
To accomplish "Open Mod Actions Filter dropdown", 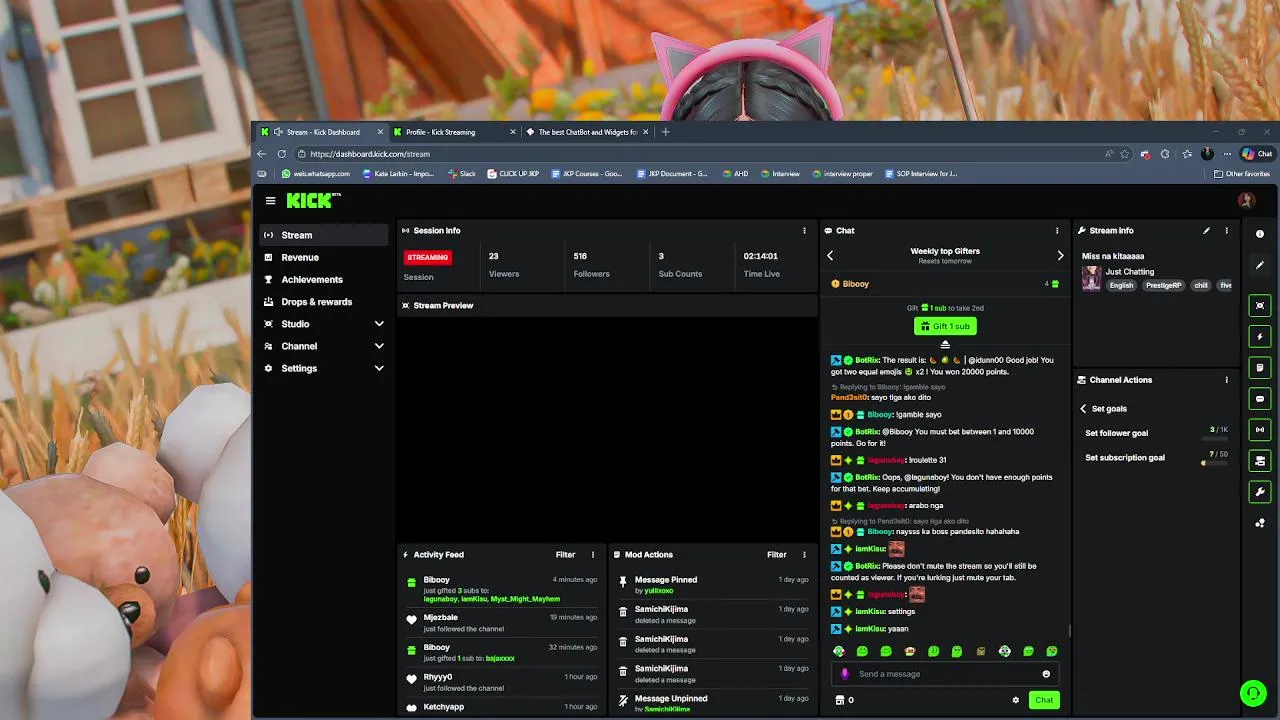I will (777, 555).
